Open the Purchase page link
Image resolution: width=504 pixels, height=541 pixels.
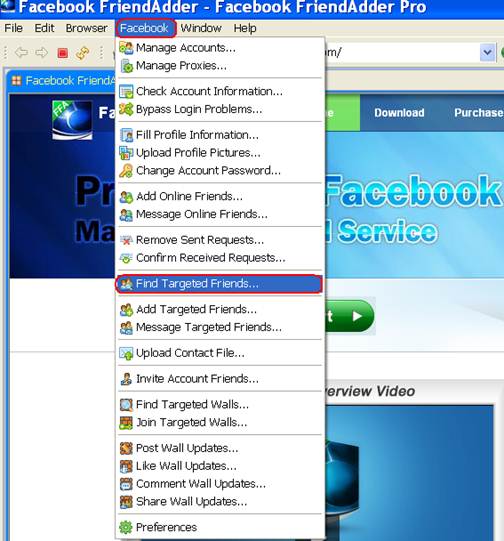point(478,113)
